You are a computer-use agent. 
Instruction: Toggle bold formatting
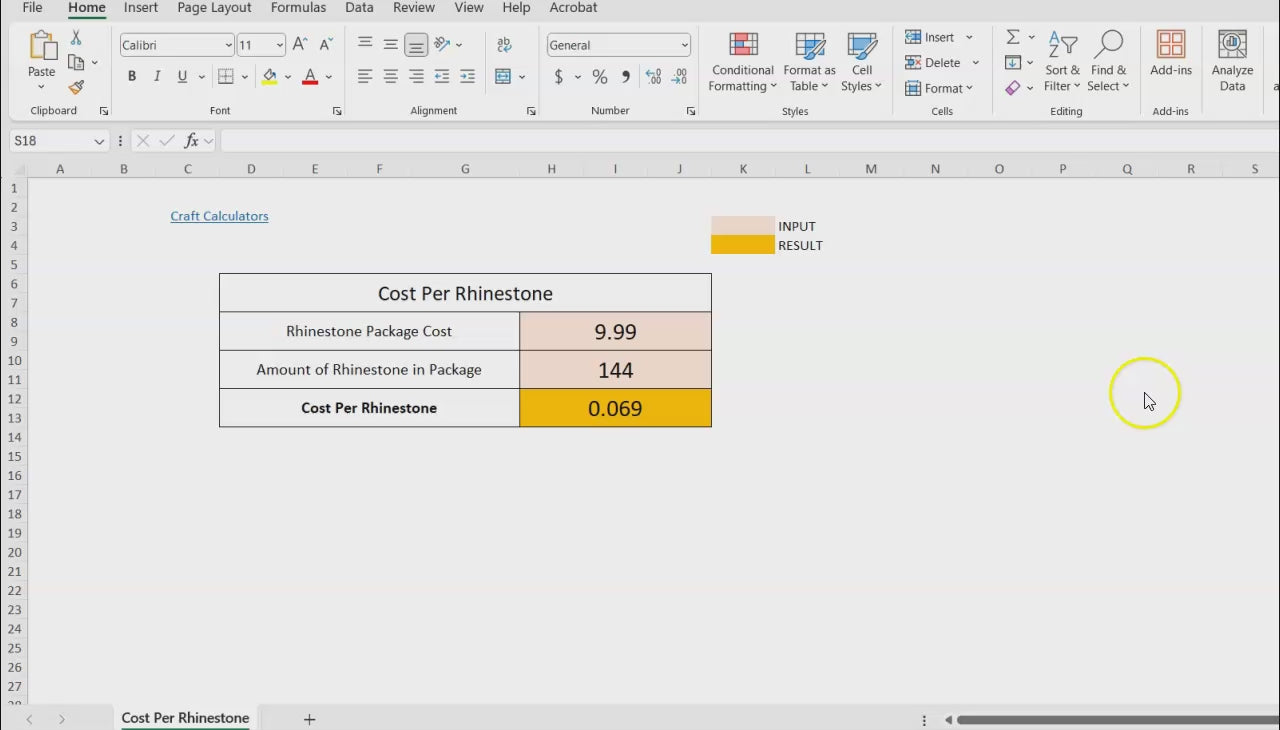pos(132,77)
